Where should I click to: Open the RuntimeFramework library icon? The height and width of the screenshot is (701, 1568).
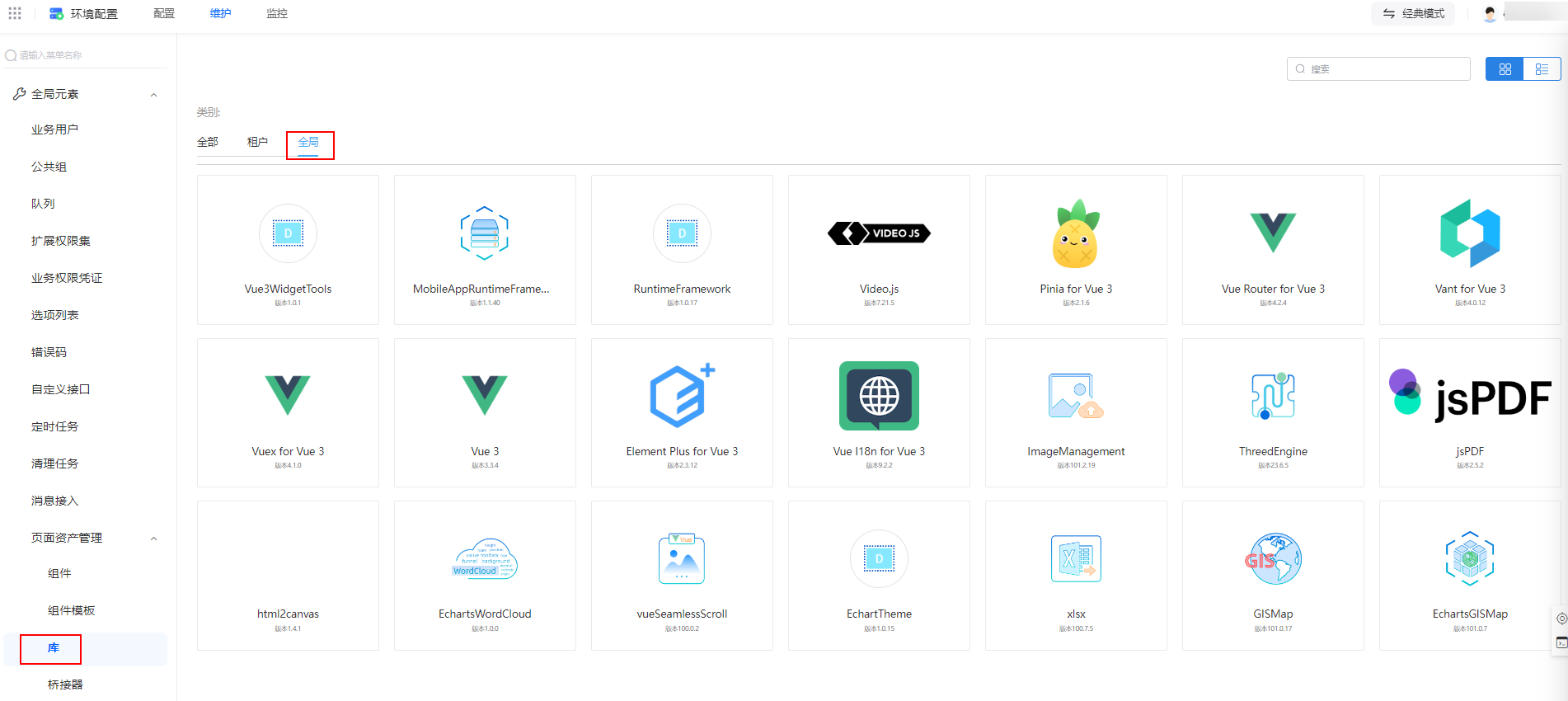(x=682, y=233)
